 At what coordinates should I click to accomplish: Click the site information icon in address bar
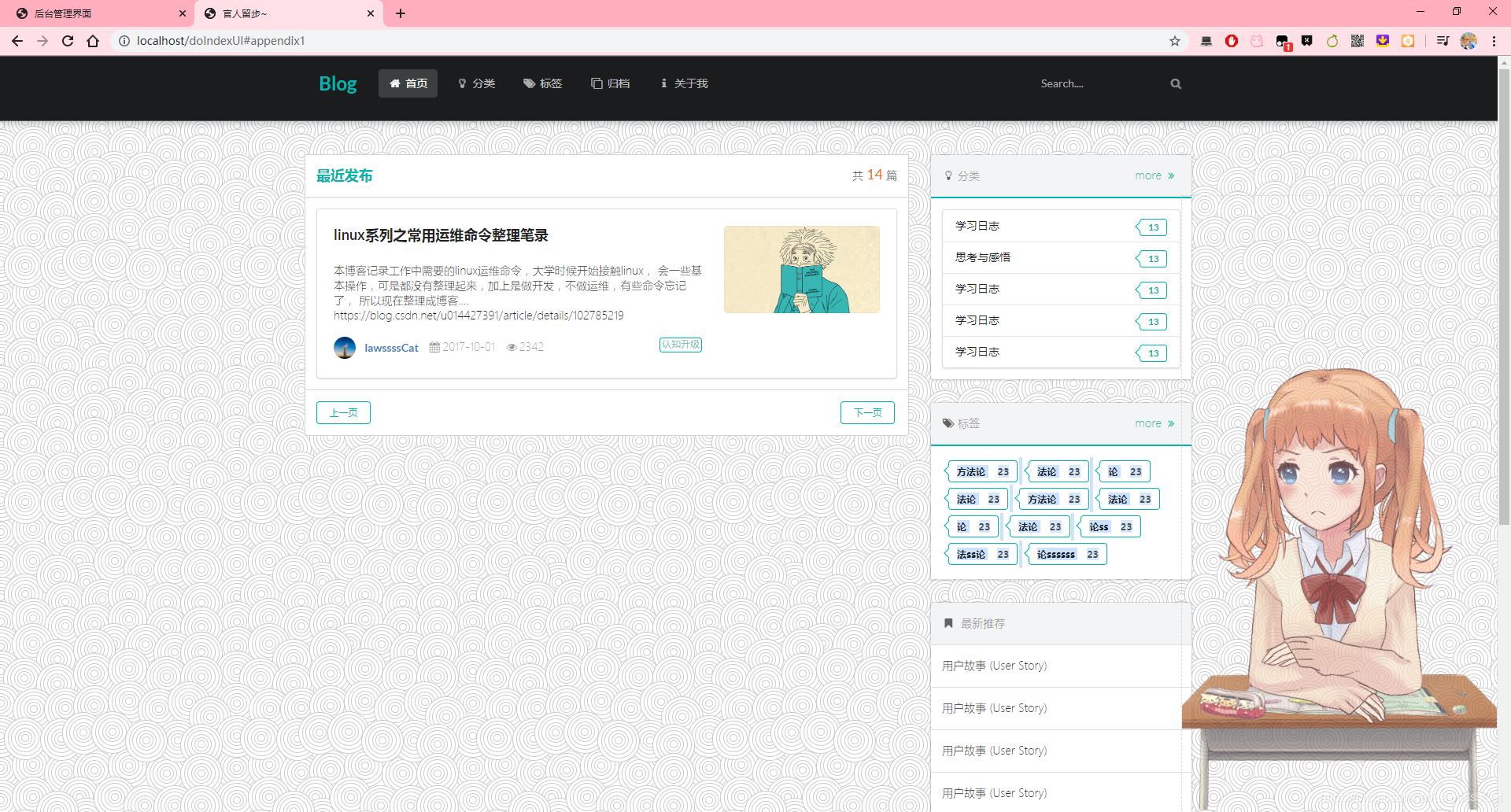coord(124,41)
